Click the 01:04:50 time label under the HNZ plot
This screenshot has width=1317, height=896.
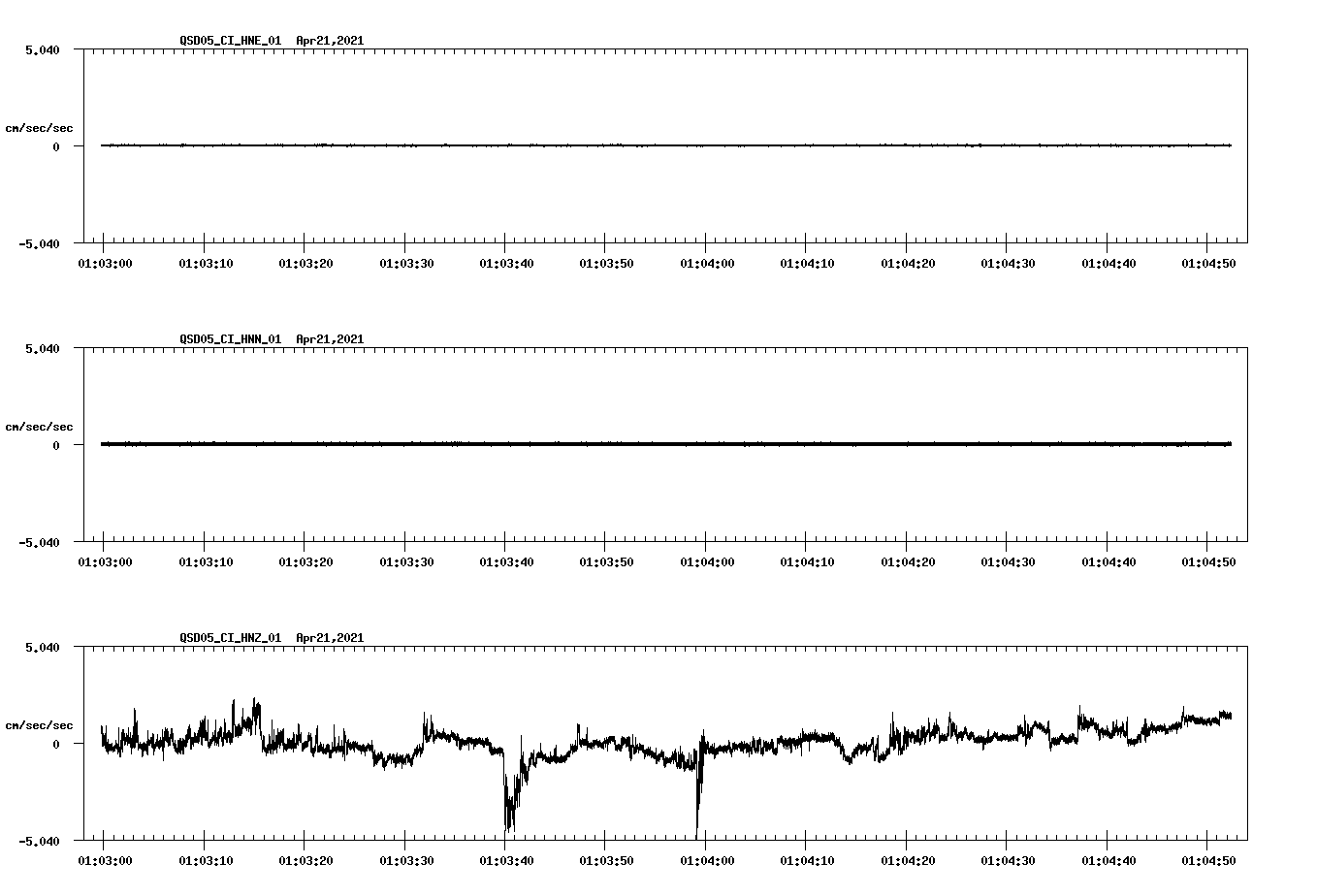pyautogui.click(x=1208, y=858)
